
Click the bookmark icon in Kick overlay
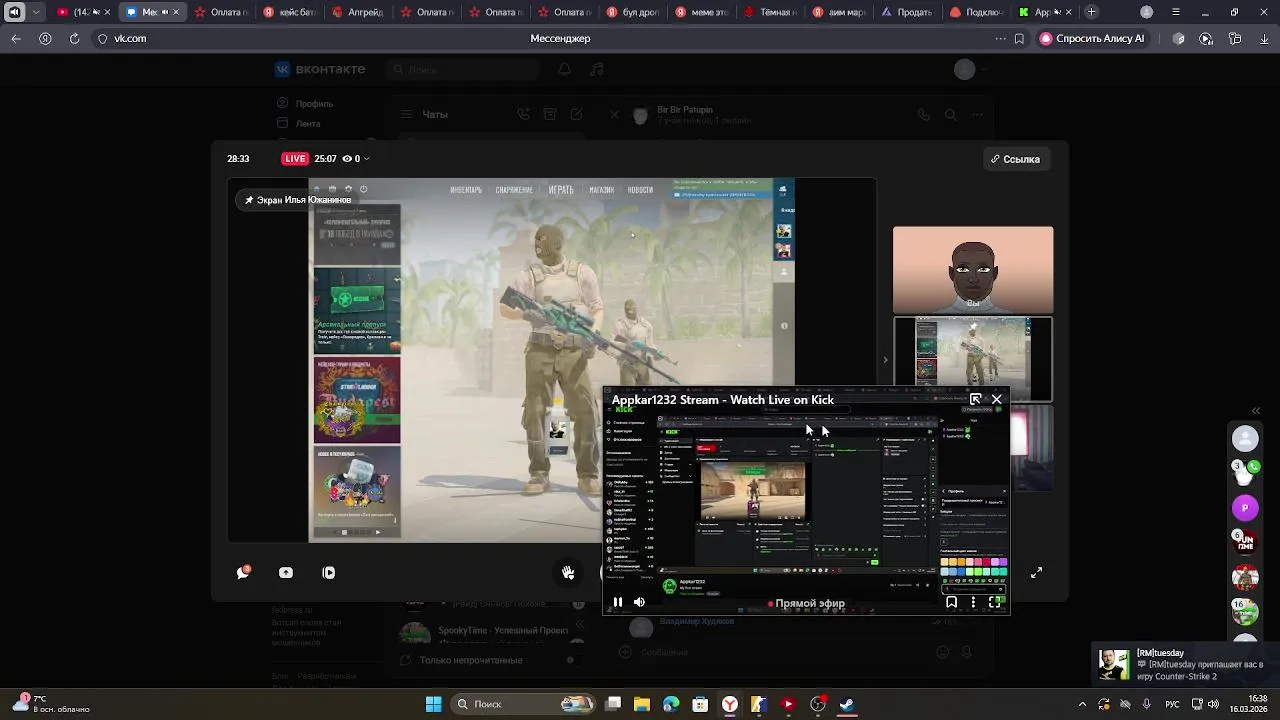tap(951, 602)
